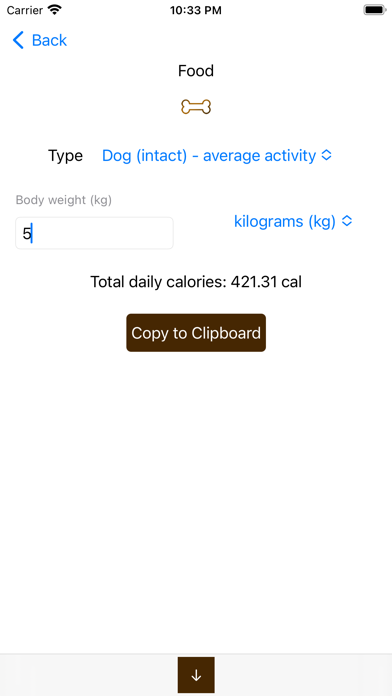Tap the Body weight (kg) field label
This screenshot has width=392, height=696.
64,200
